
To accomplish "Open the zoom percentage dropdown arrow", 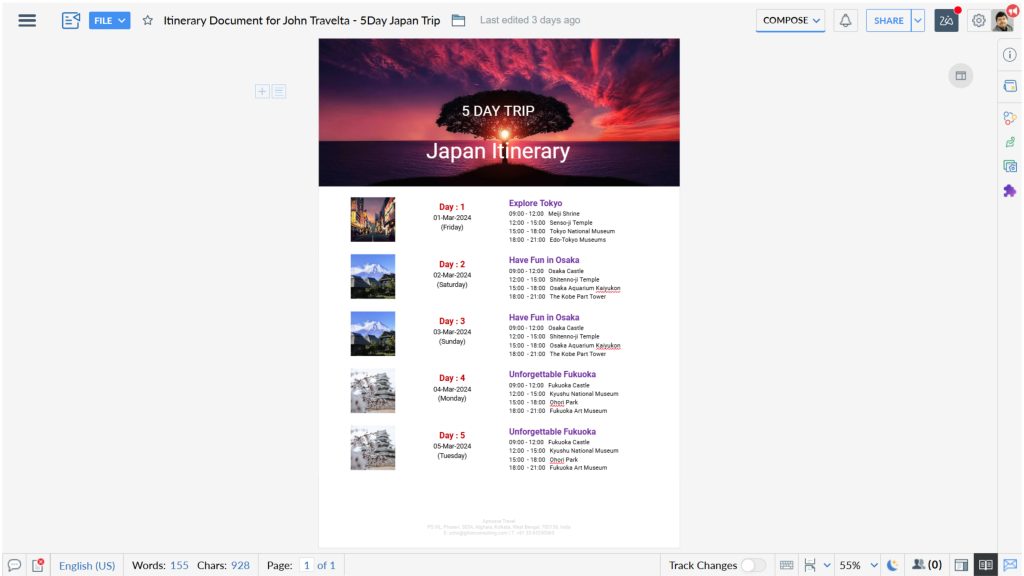I will (874, 566).
